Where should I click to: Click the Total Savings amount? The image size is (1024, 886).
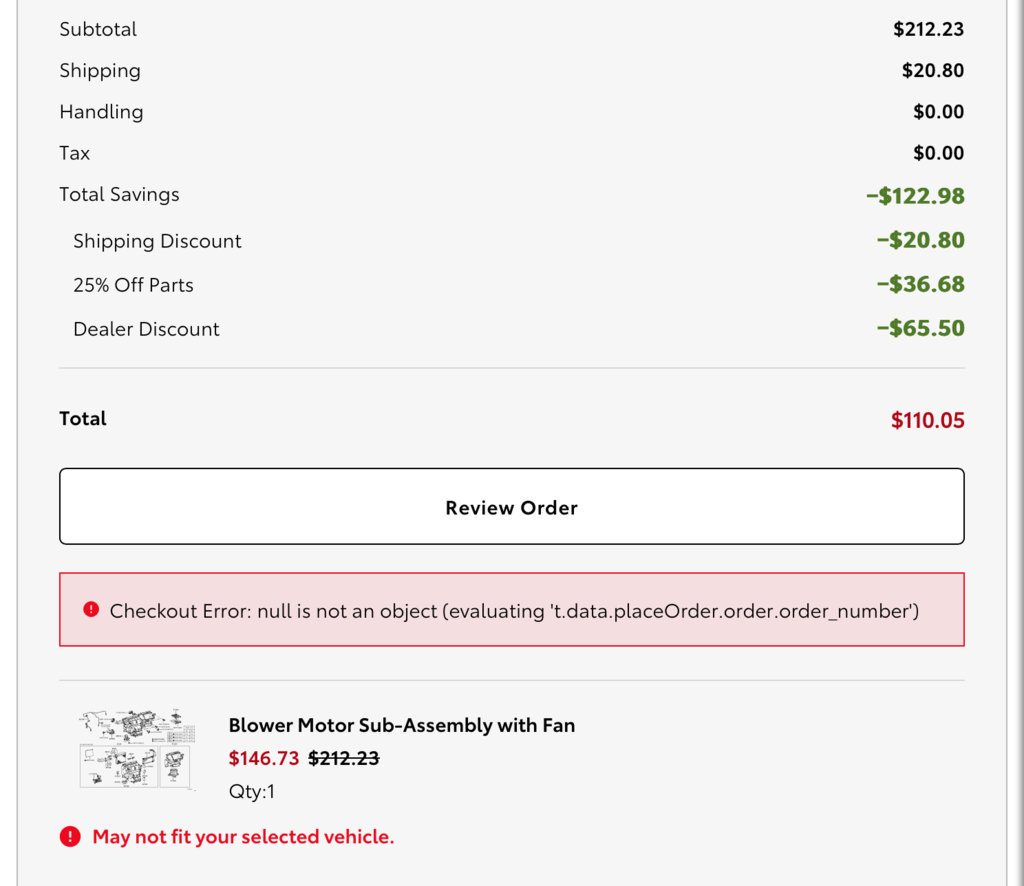click(915, 195)
